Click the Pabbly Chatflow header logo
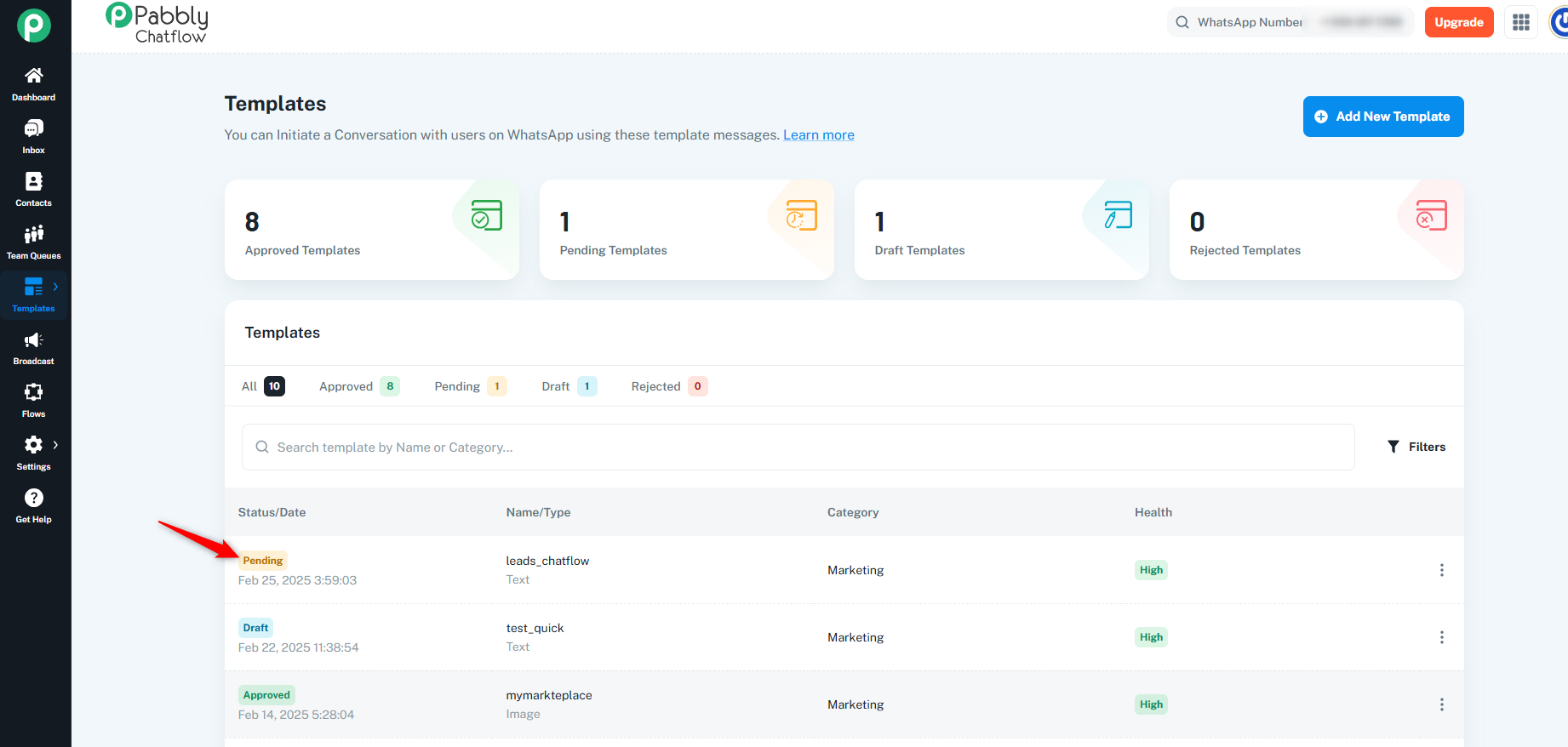 click(x=157, y=23)
